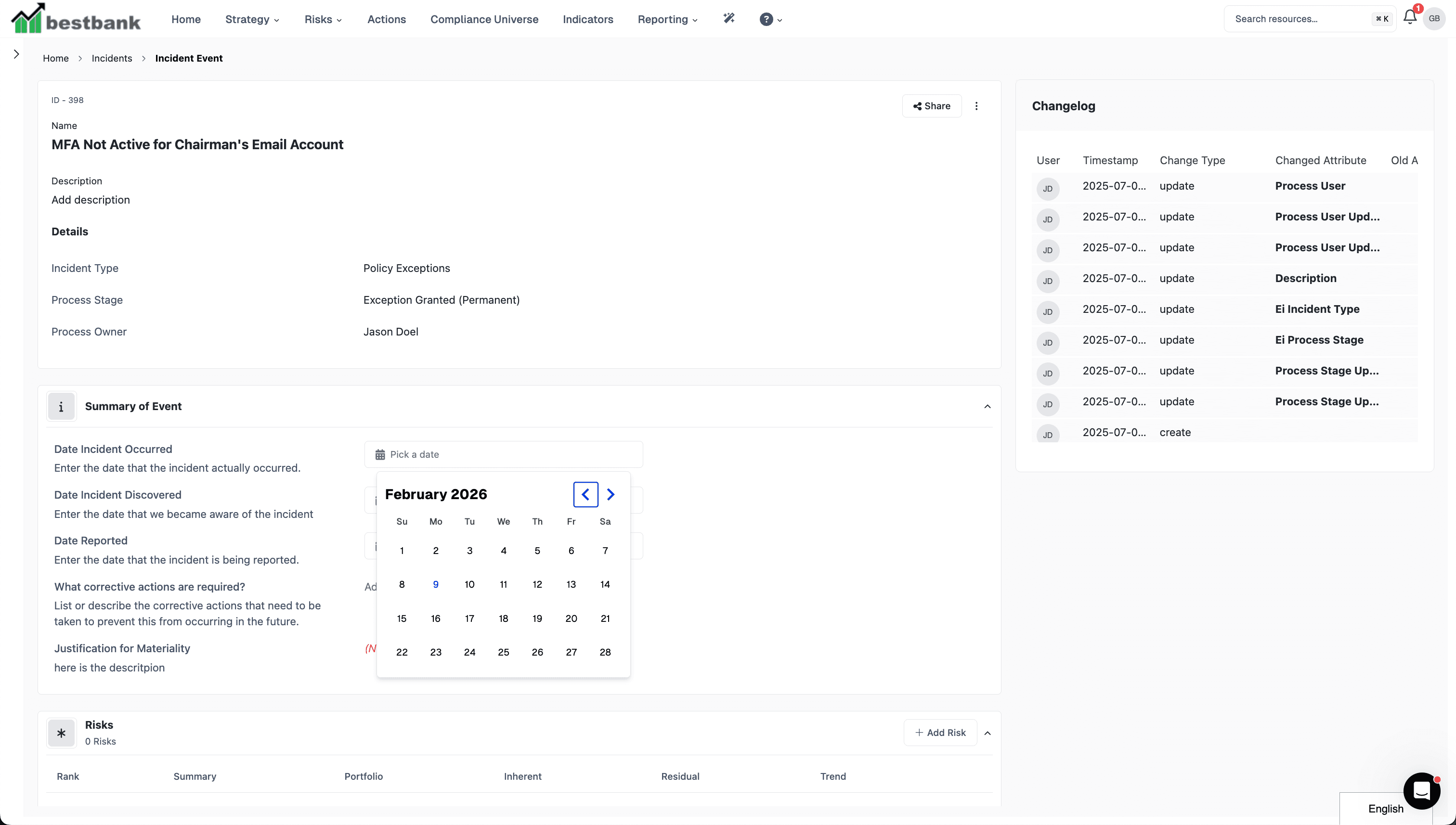Select February 9 in the calendar

pos(435,584)
